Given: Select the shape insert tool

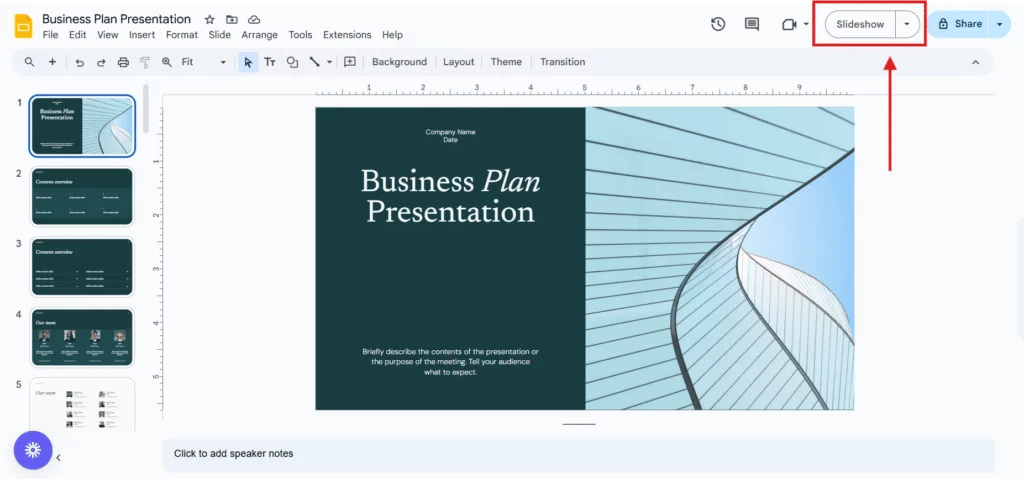Looking at the screenshot, I should point(292,62).
